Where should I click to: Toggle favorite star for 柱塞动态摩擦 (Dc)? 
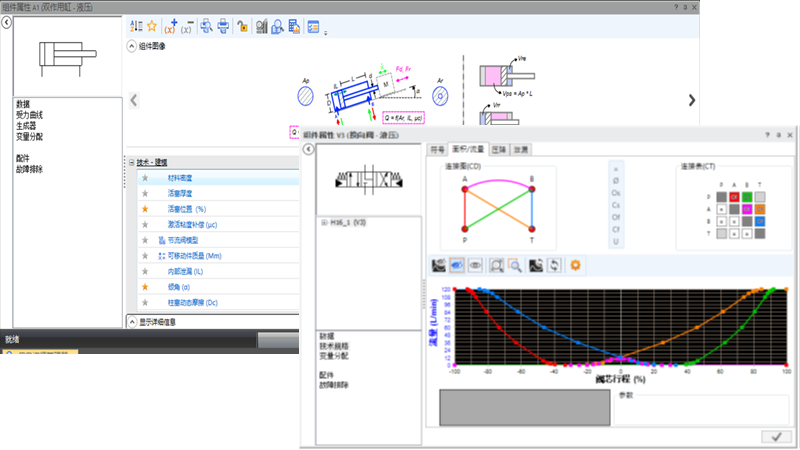(145, 303)
